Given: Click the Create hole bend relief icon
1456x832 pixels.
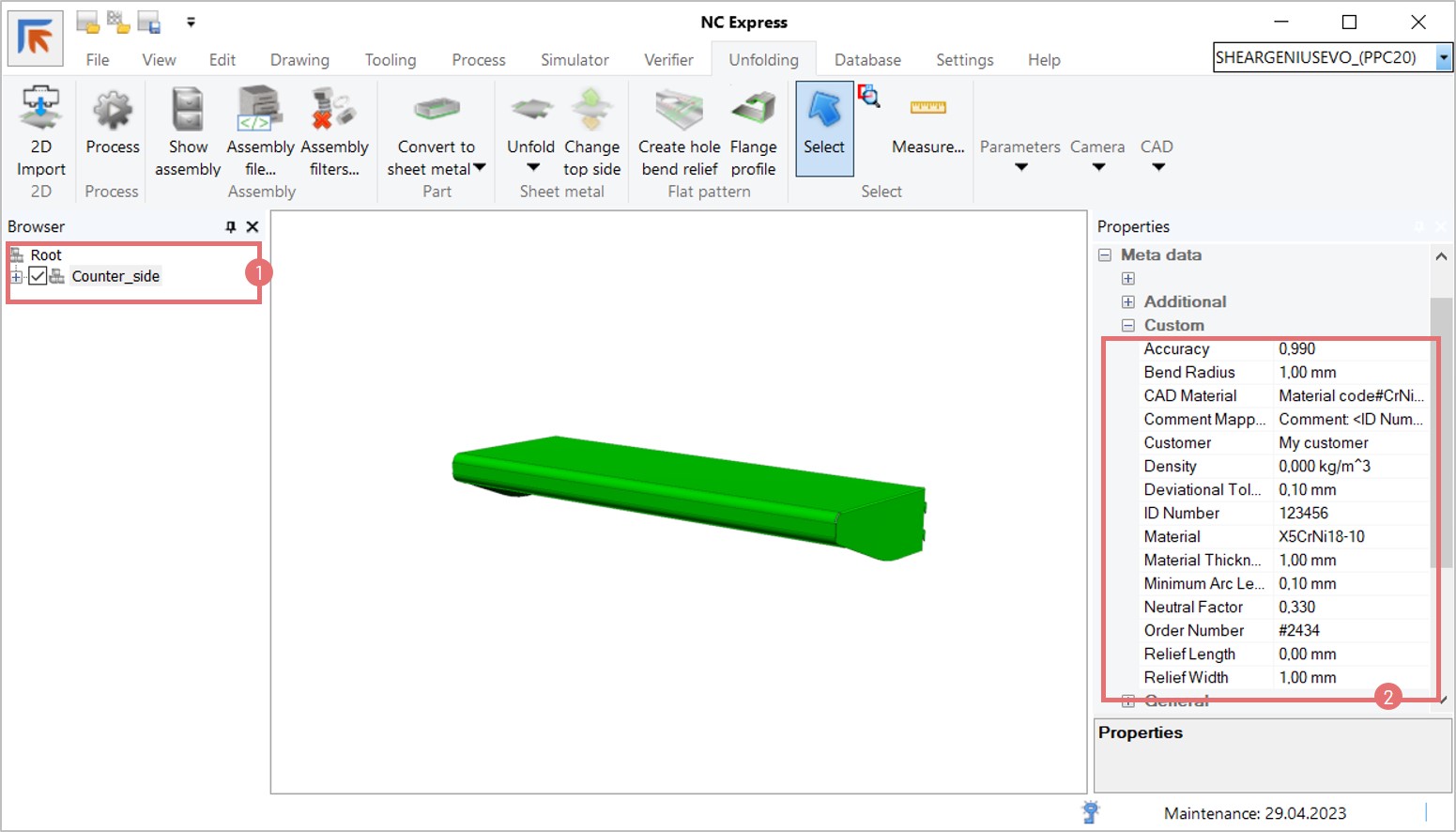Looking at the screenshot, I should (x=679, y=111).
